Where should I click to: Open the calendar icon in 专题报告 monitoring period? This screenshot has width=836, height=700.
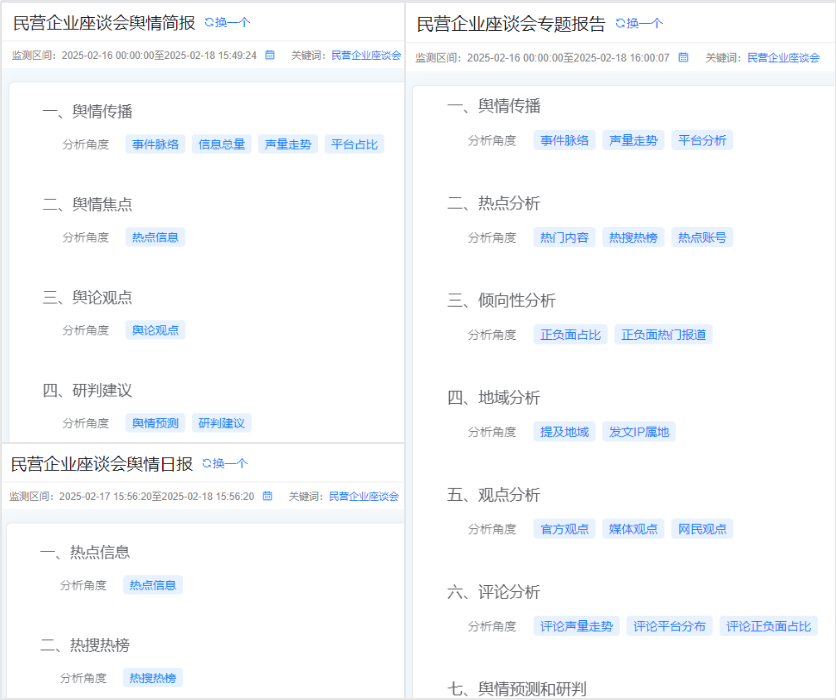point(683,58)
